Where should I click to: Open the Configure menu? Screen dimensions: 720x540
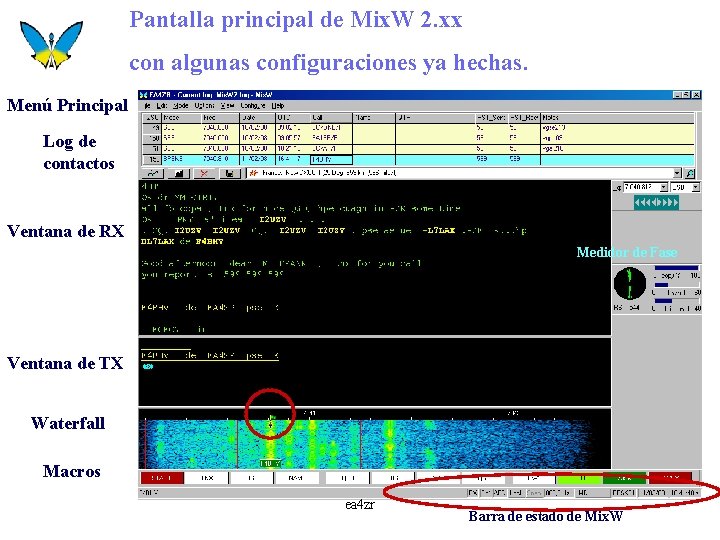tap(253, 106)
